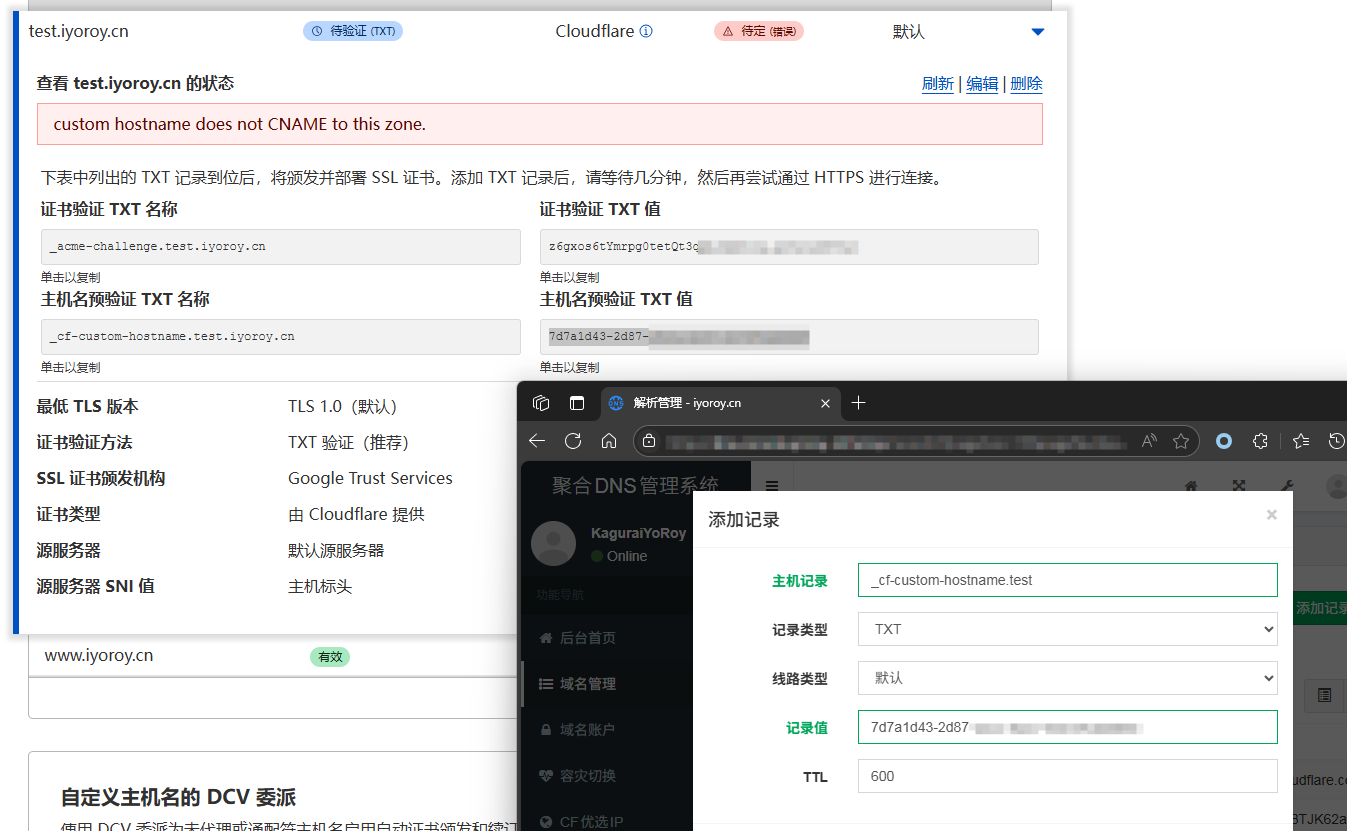Viewport: 1347px width, 831px height.
Task: Click the lock icon in address bar
Action: 649,441
